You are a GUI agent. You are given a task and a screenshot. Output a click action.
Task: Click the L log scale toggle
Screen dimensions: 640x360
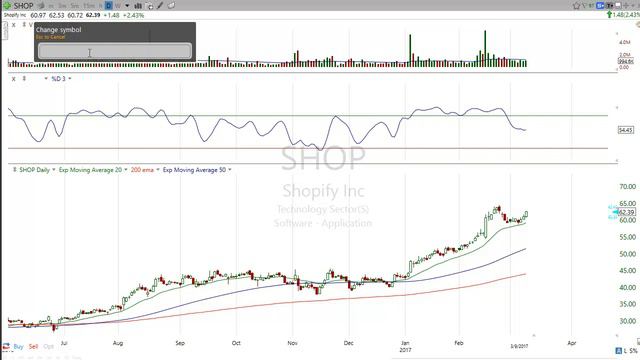(x=626, y=351)
